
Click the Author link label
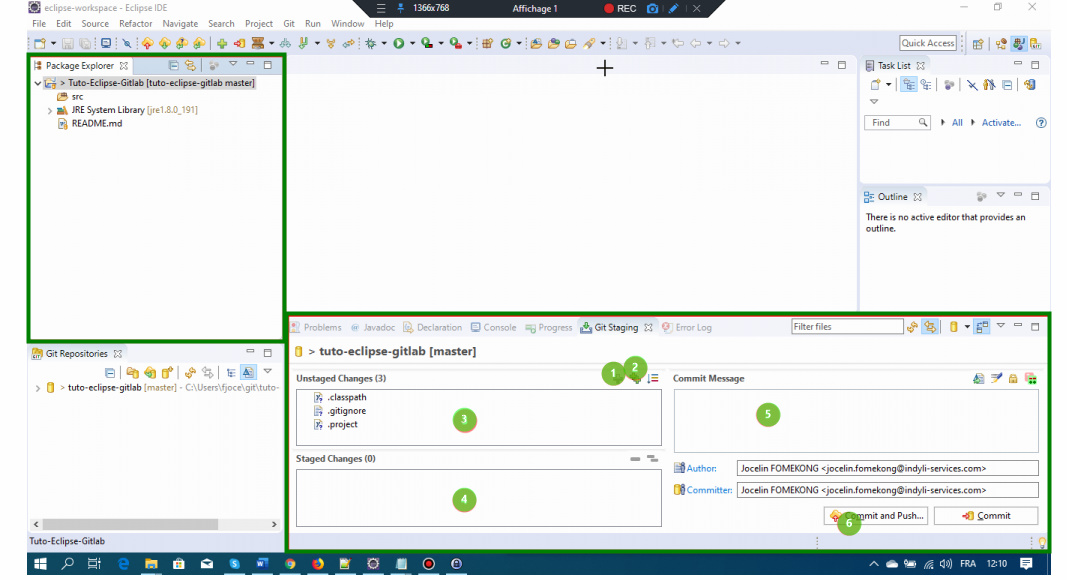tap(702, 468)
